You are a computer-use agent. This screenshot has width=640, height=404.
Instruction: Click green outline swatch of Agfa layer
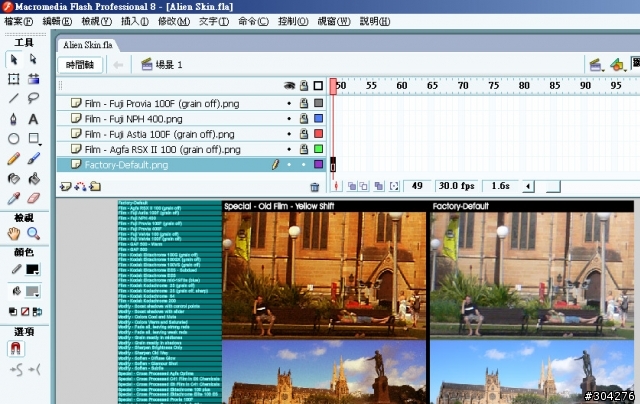[x=318, y=149]
